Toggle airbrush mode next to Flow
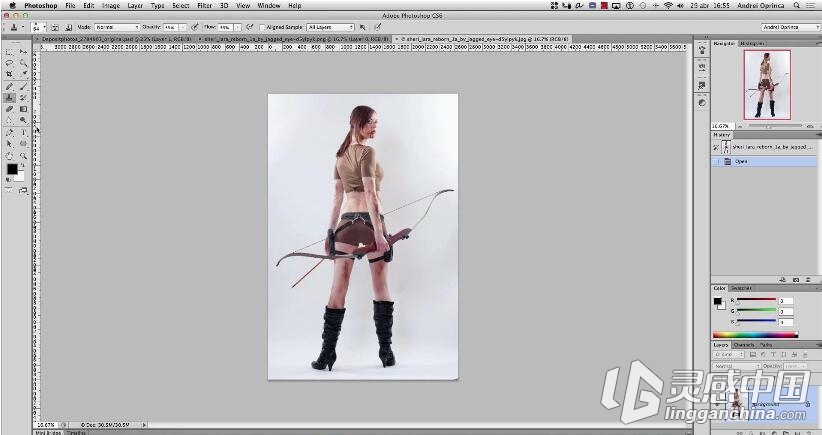Screen dimensions: 822x435 point(250,27)
